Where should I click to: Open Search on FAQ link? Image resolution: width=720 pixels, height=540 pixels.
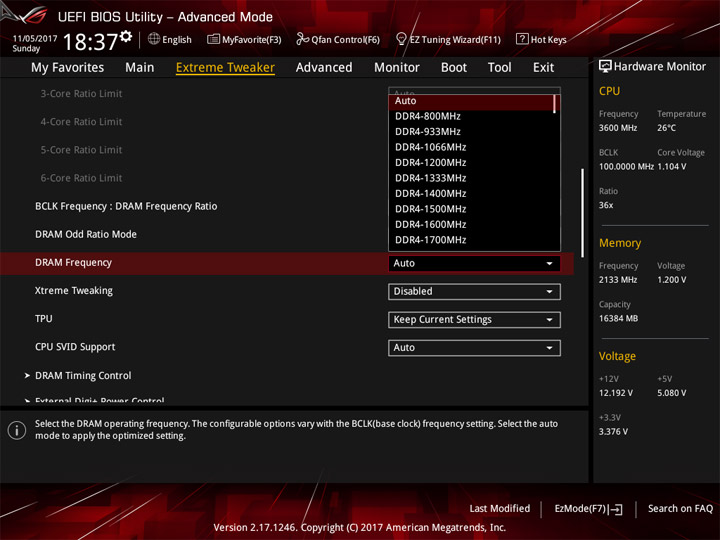[680, 509]
